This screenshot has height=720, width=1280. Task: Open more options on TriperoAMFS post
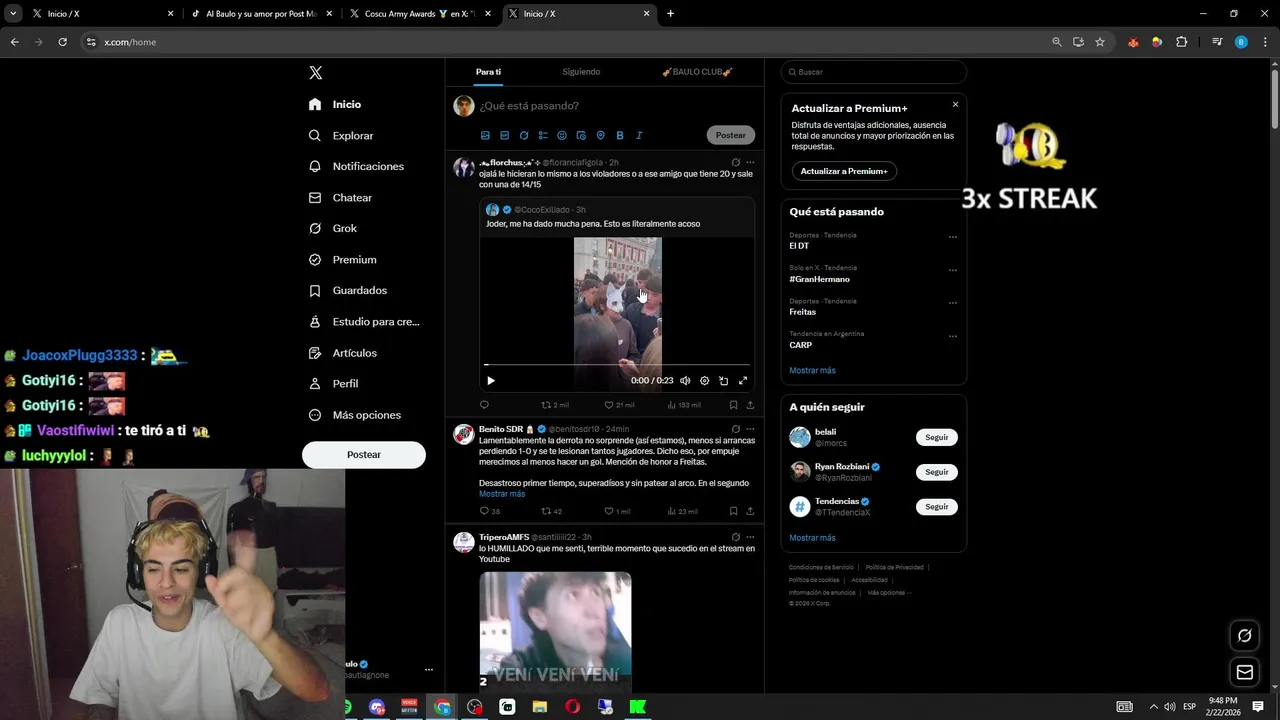click(x=750, y=537)
